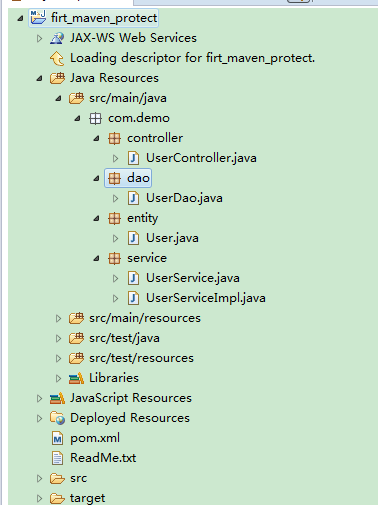Select the src/test/java source folder
The height and width of the screenshot is (505, 378).
[124, 338]
